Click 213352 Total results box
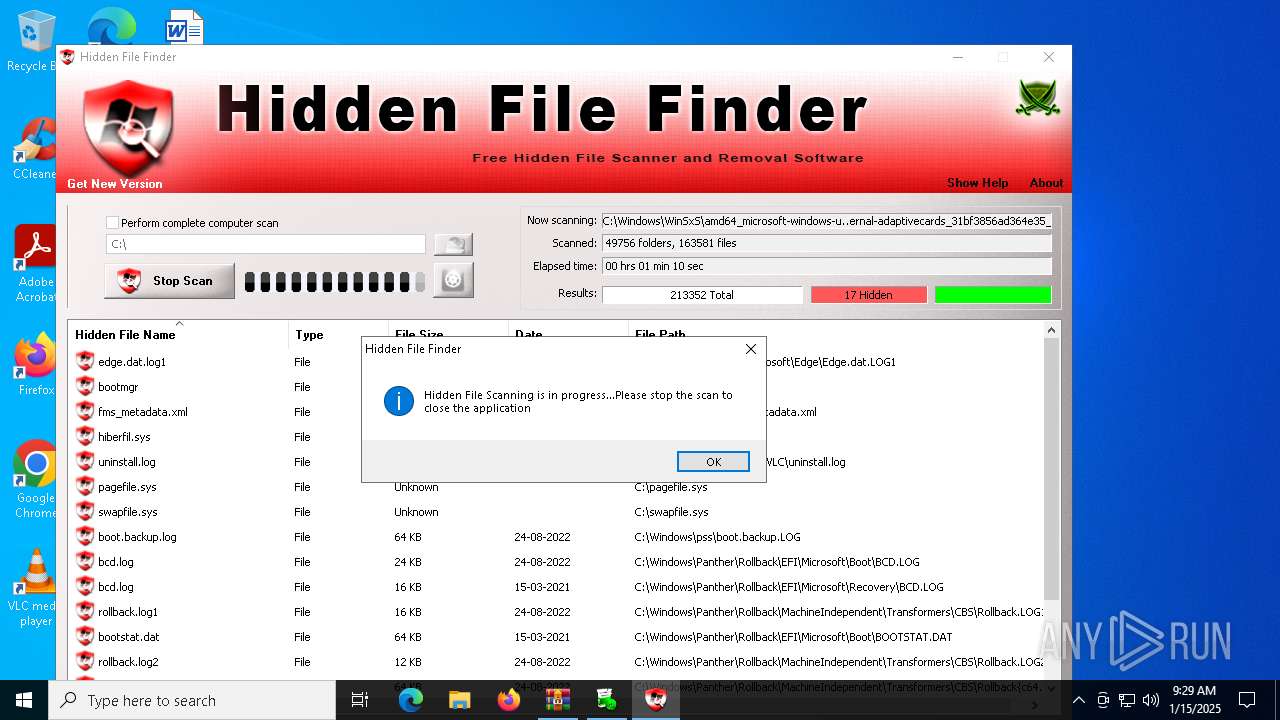This screenshot has width=1280, height=720. [702, 295]
